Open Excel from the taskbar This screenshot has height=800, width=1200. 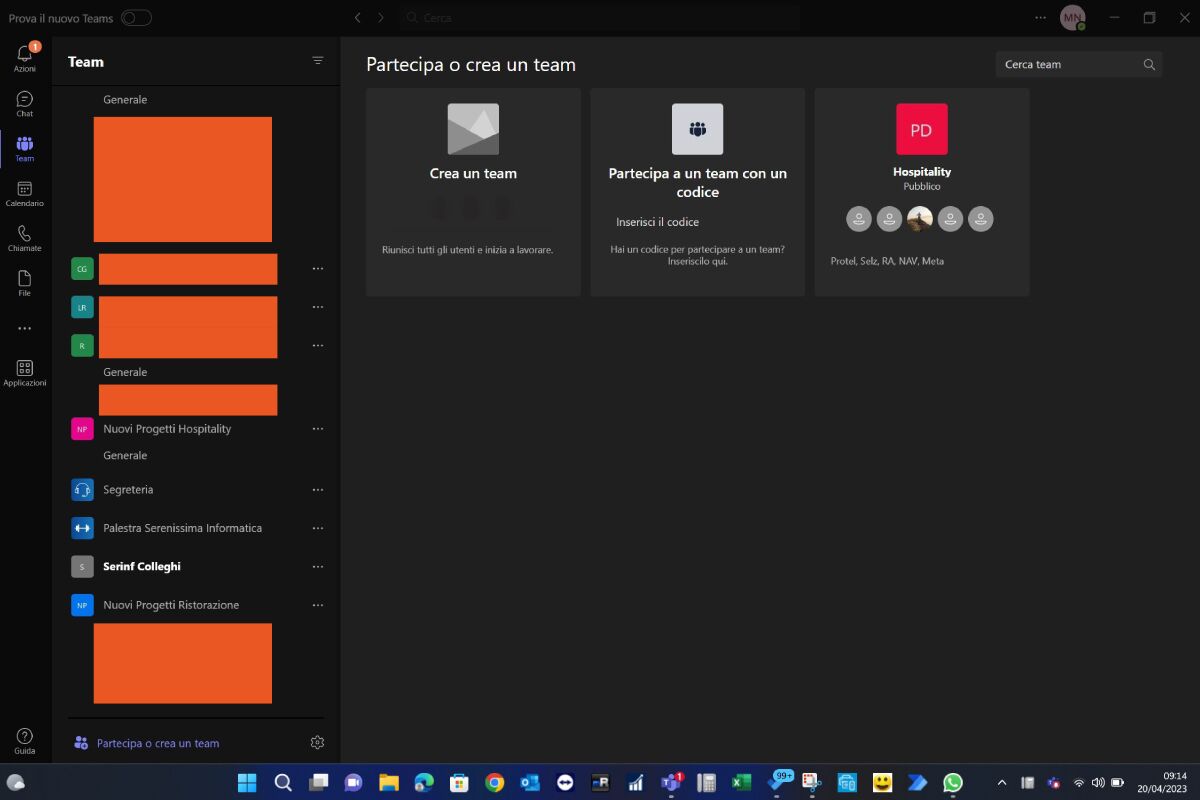coord(741,783)
